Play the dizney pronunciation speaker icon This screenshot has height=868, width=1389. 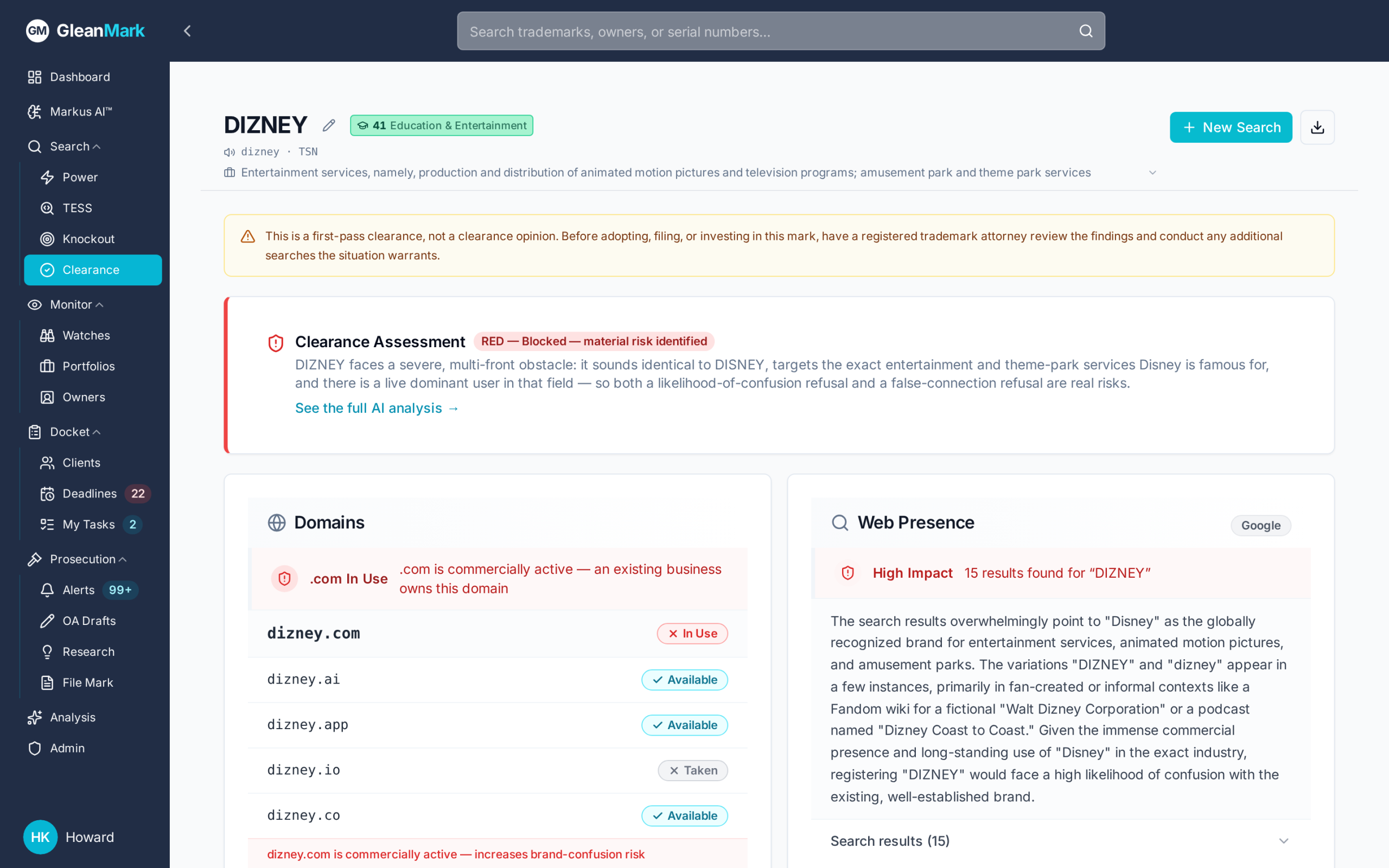230,152
